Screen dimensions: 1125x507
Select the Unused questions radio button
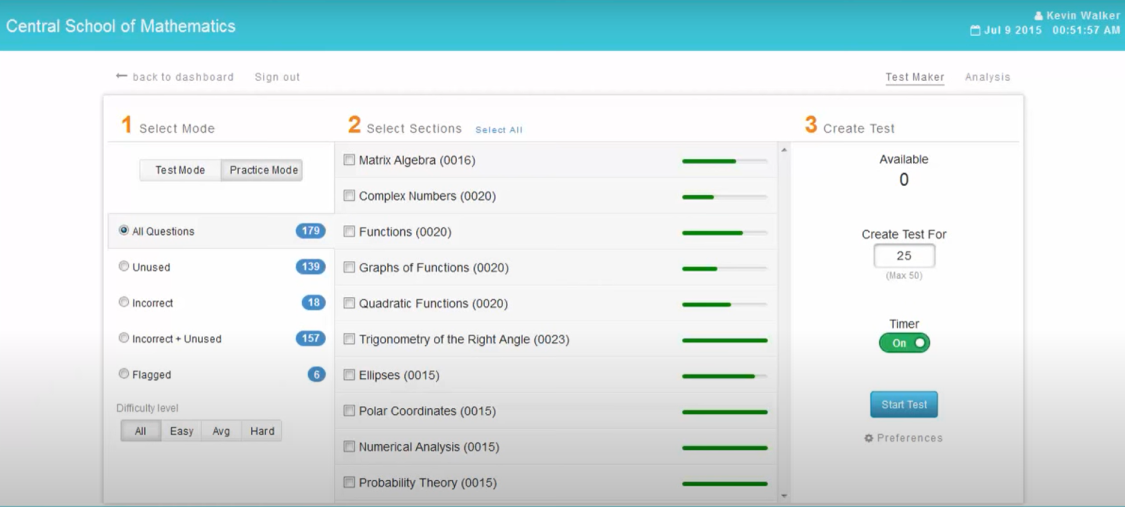124,267
